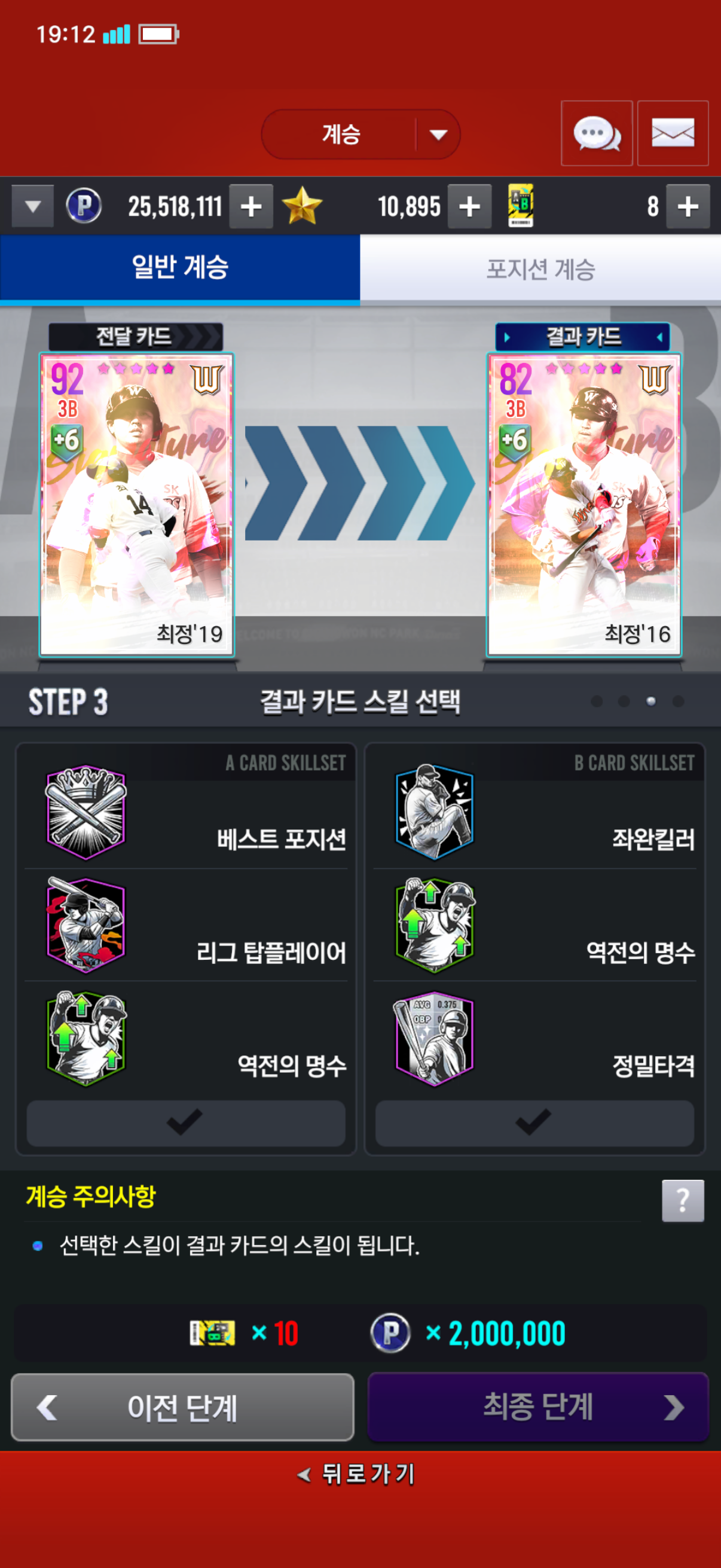Go back with 이전 단계 button
This screenshot has height=1568, width=721.
coord(182,1407)
